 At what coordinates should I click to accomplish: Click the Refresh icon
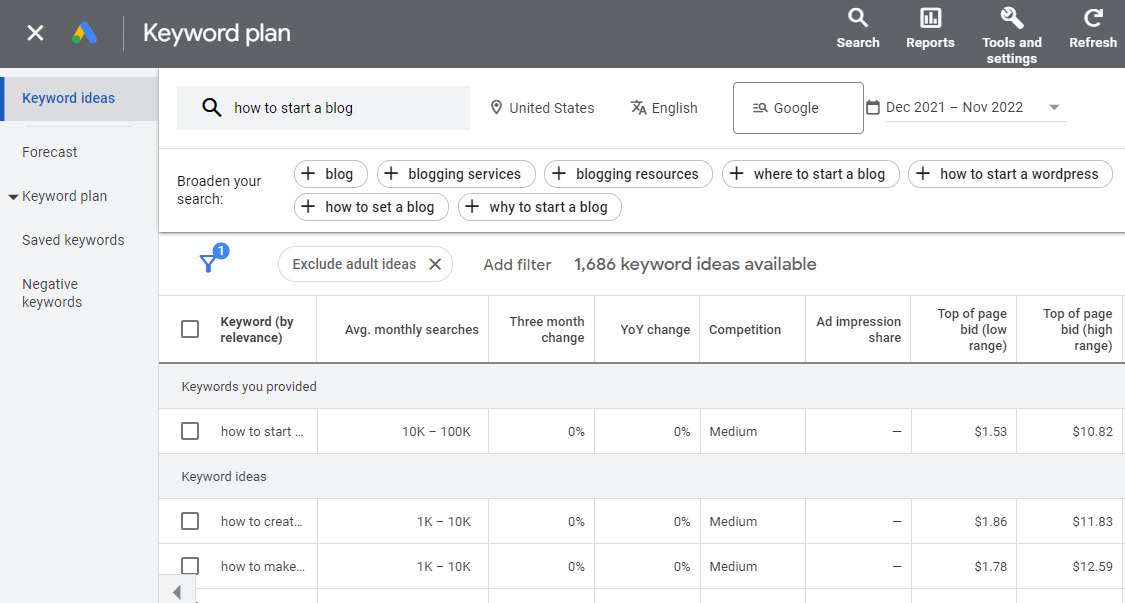point(1092,18)
